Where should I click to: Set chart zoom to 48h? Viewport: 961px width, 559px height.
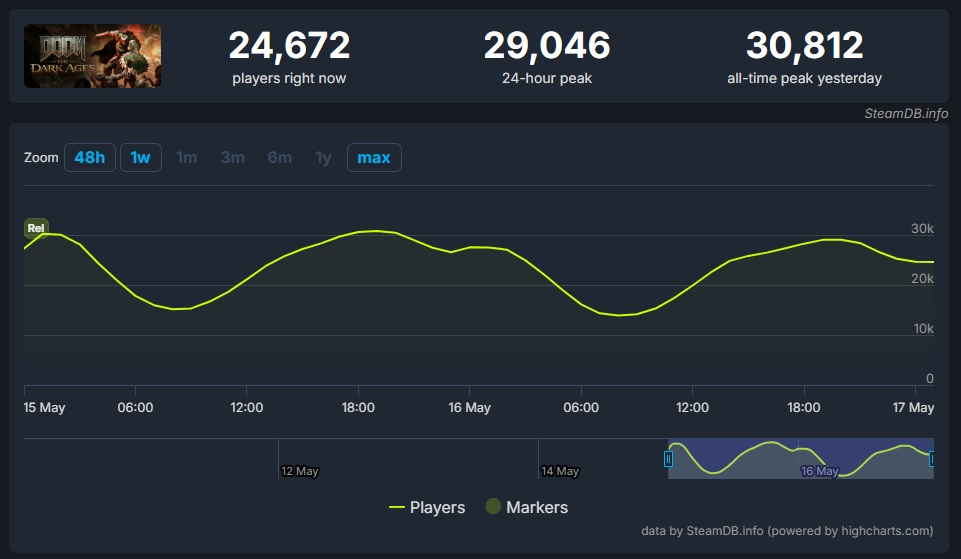click(89, 158)
